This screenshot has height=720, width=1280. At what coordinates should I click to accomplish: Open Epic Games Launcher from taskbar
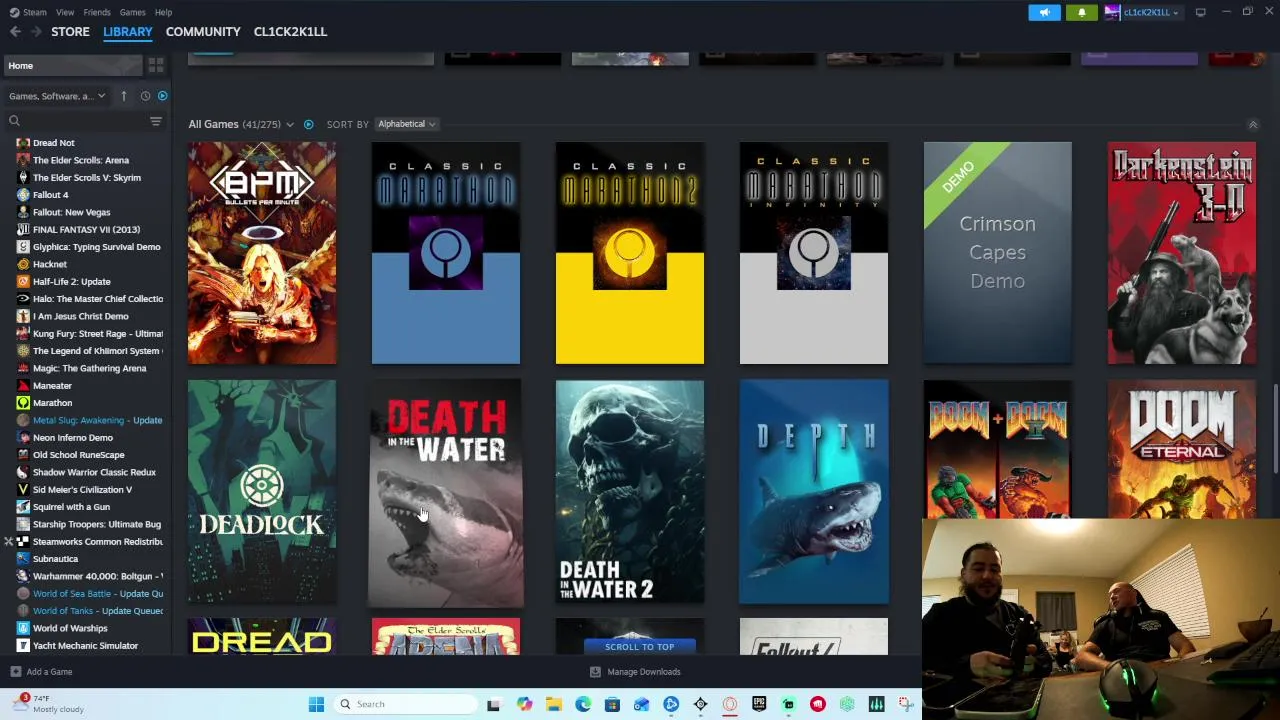[759, 704]
